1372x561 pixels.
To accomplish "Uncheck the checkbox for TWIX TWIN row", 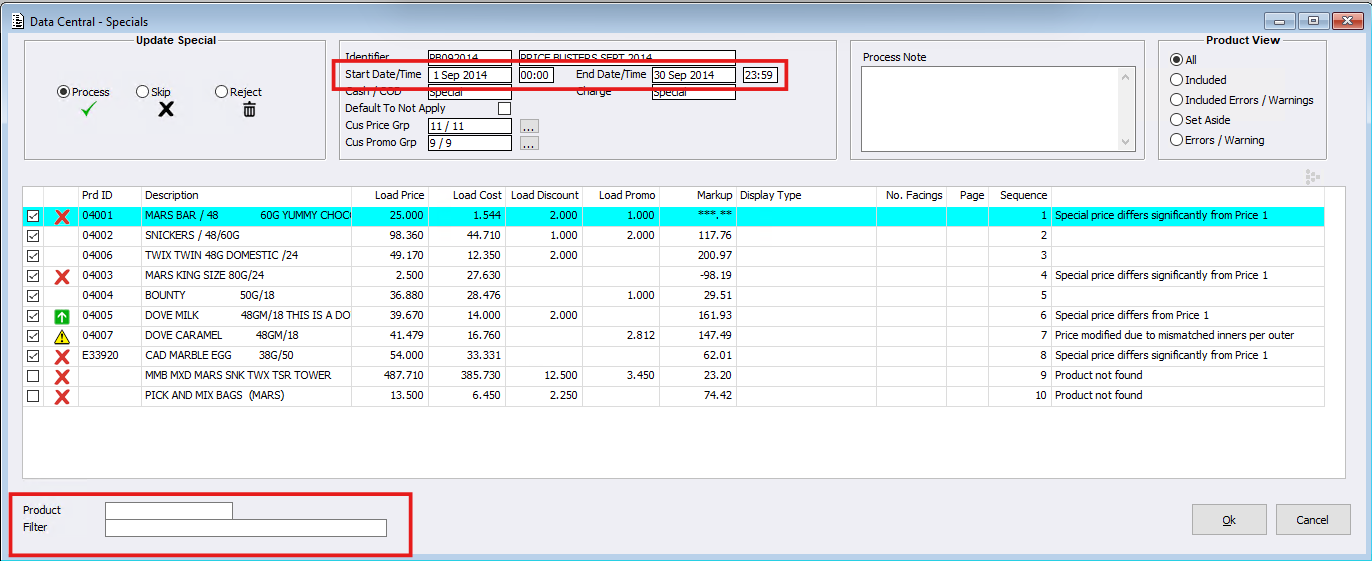I will (33, 256).
